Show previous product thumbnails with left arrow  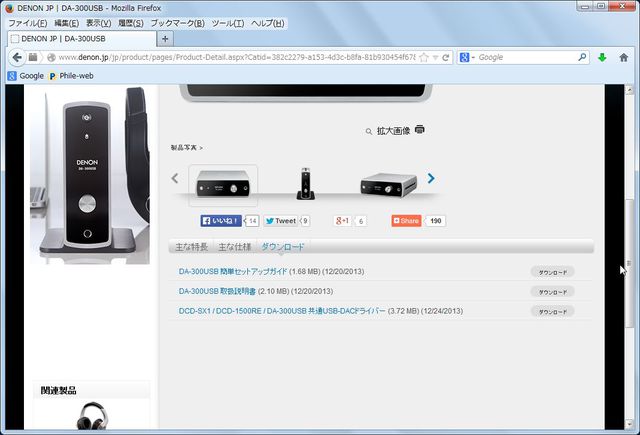[x=175, y=178]
